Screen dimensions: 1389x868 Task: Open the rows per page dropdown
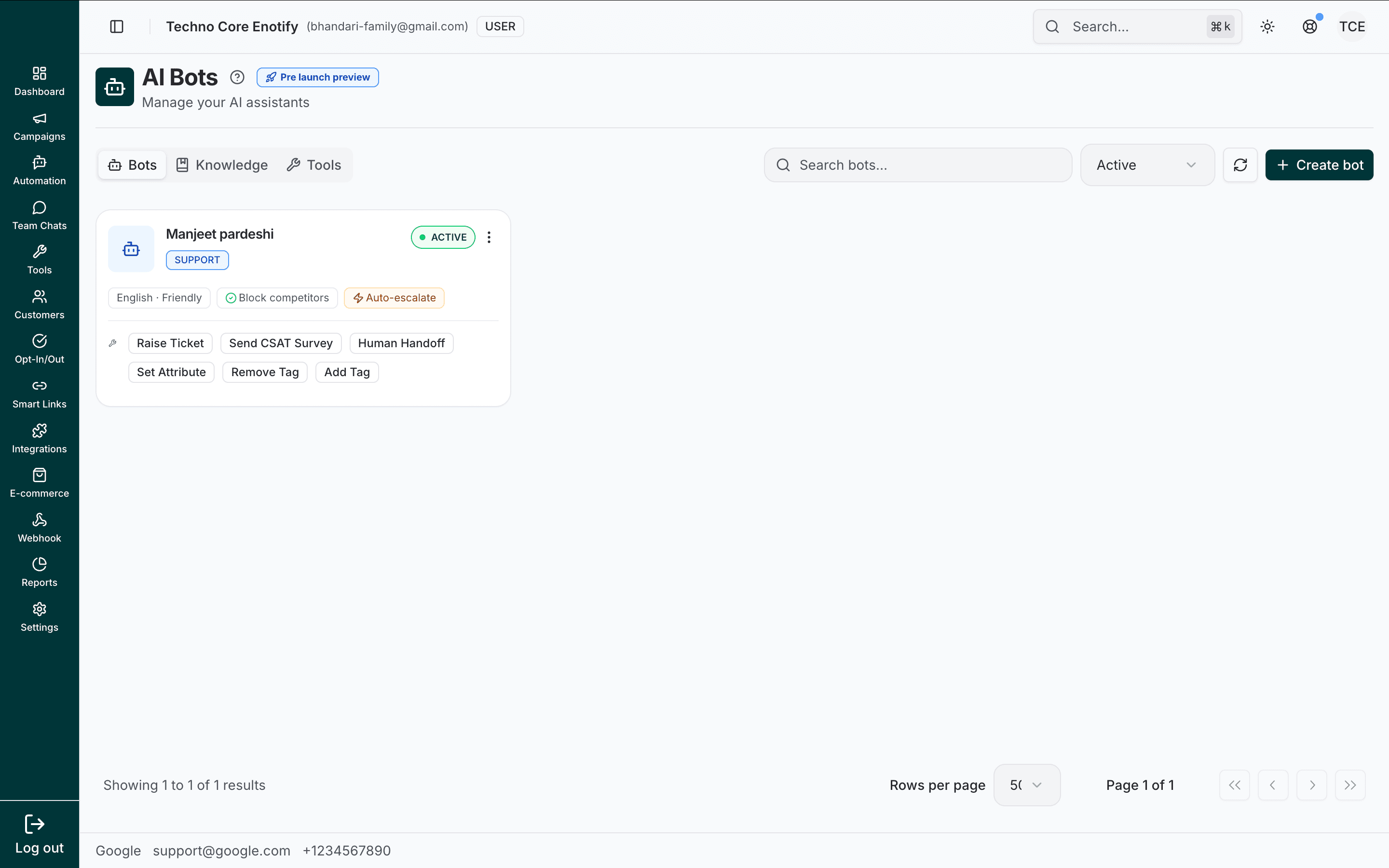1027,785
